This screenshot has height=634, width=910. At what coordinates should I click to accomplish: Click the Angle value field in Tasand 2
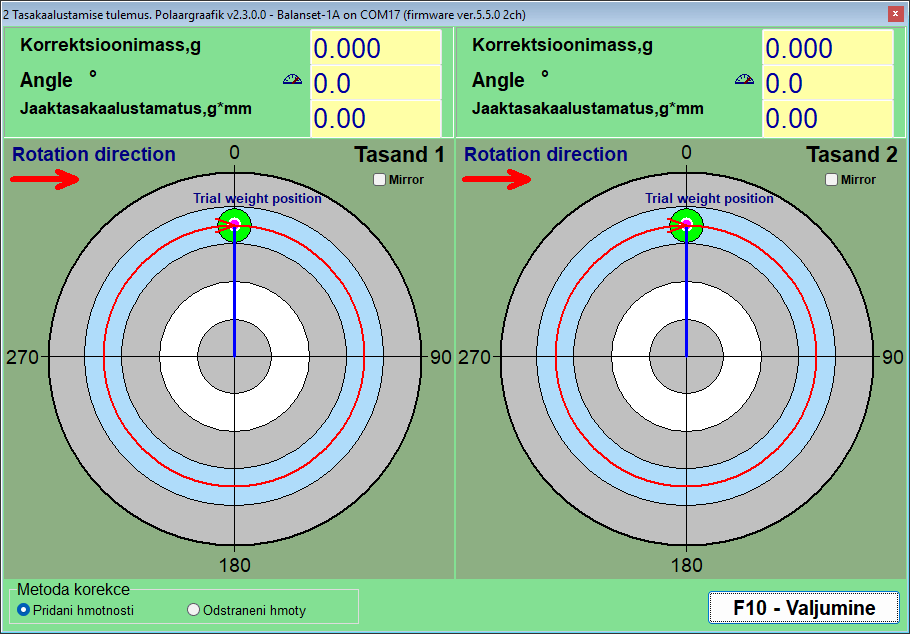pos(828,83)
